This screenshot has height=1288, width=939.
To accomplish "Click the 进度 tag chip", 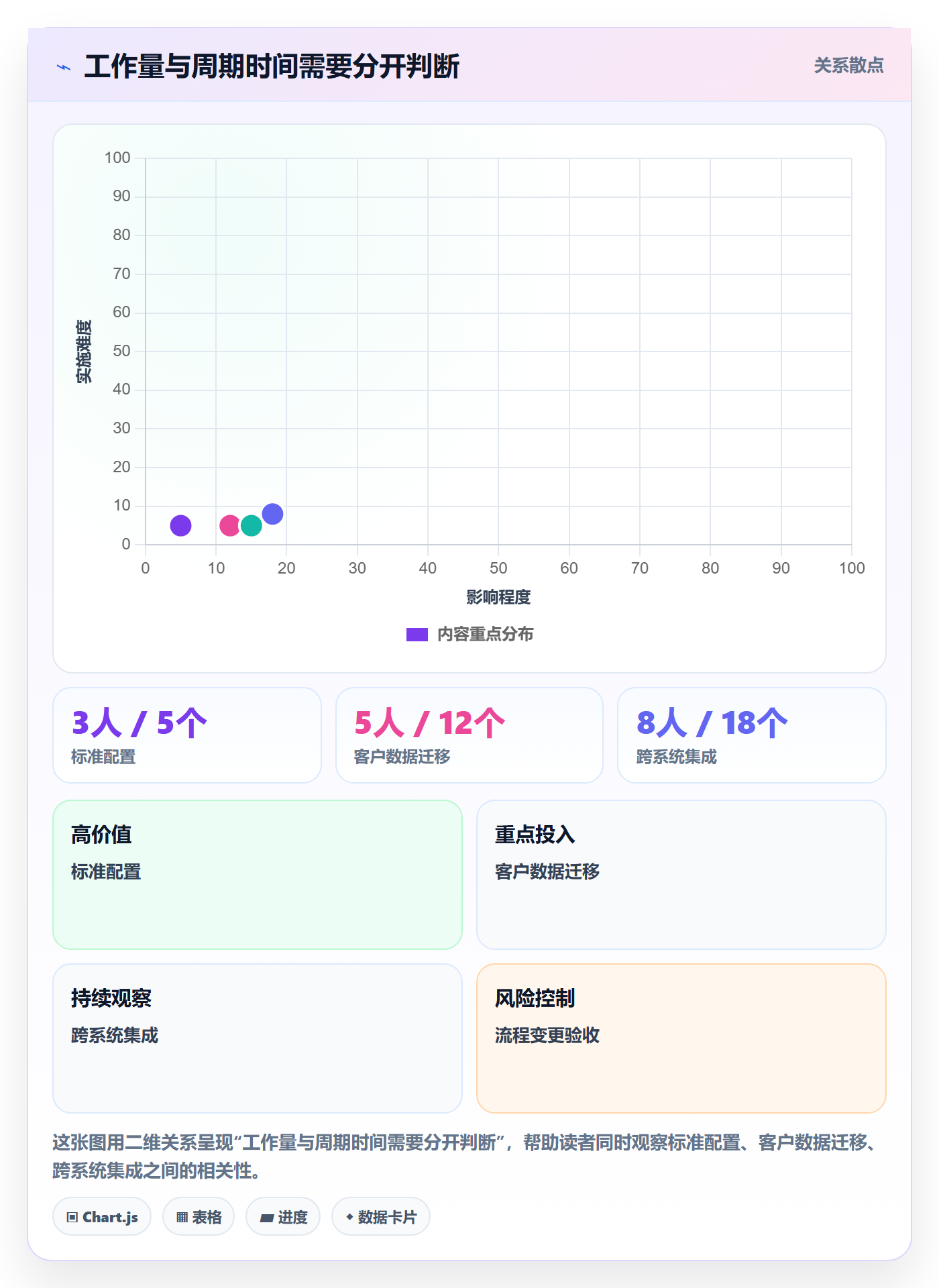I will (x=283, y=1216).
